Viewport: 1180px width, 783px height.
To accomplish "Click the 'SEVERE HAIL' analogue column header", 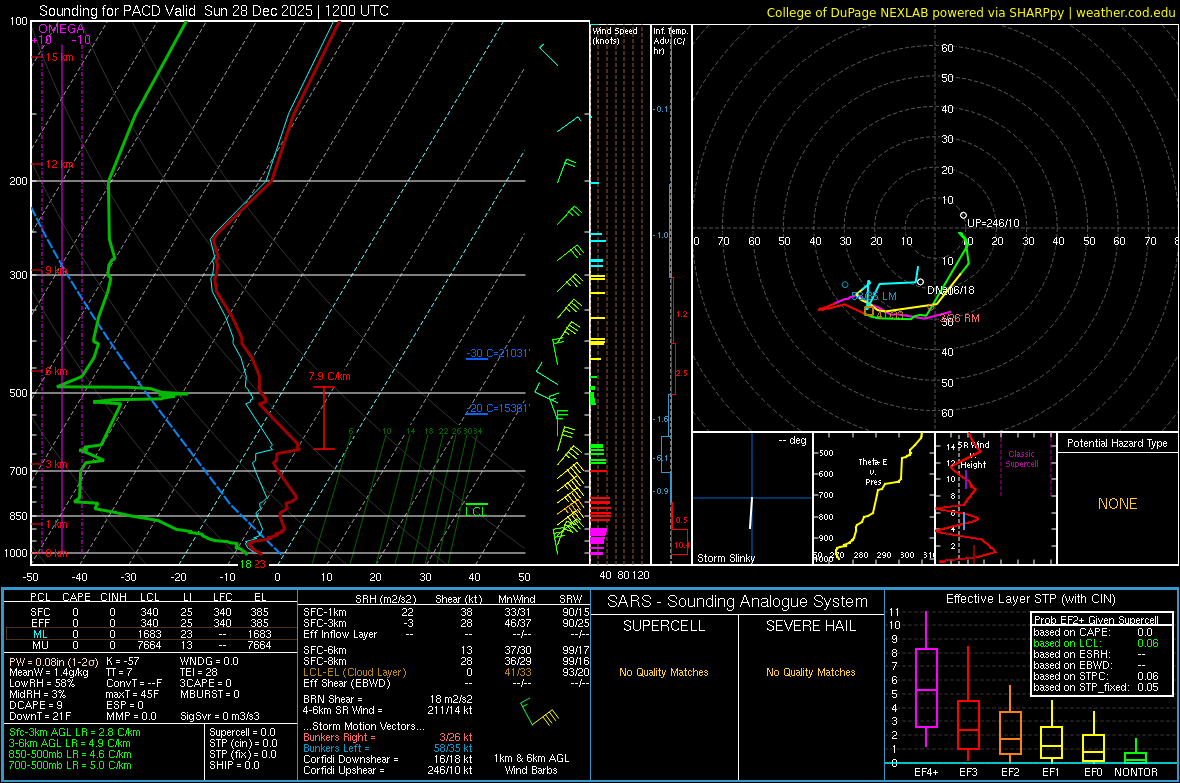I will (811, 626).
